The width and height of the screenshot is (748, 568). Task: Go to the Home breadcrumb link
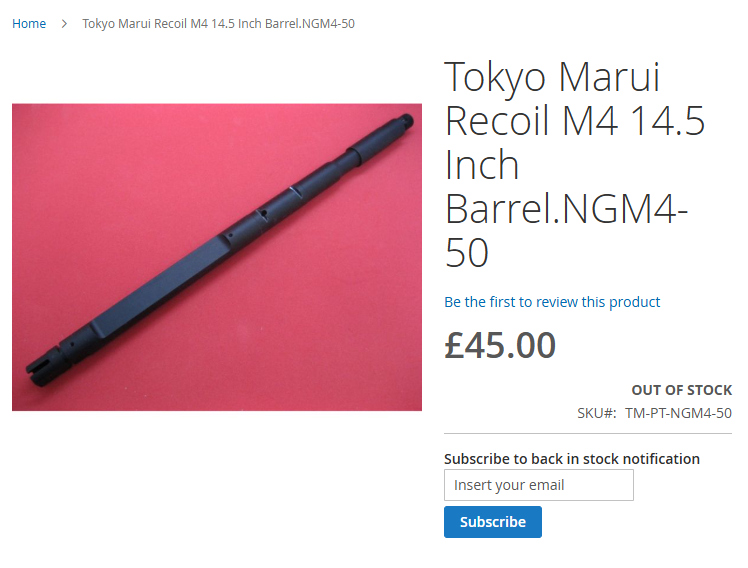click(29, 23)
